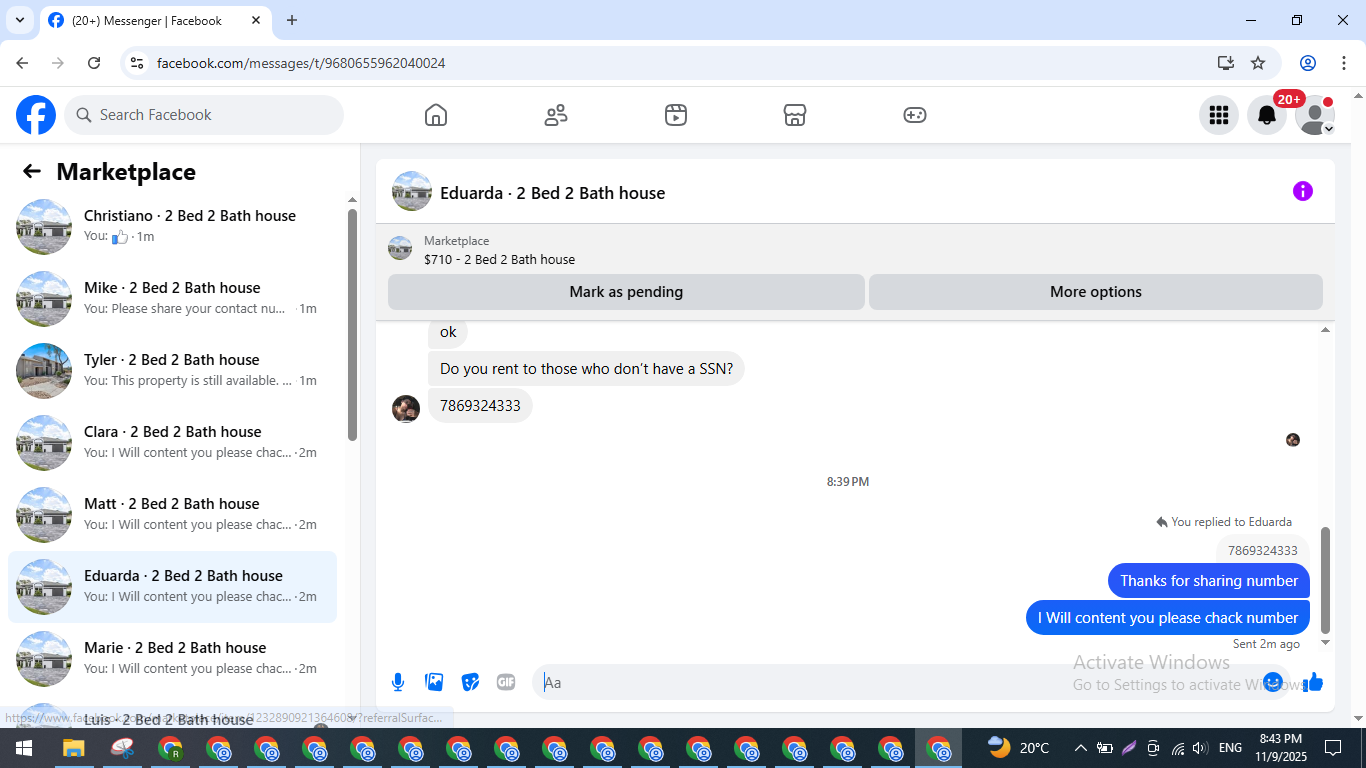Open the 20°C weather widget
1366x768 pixels.
[x=1019, y=748]
